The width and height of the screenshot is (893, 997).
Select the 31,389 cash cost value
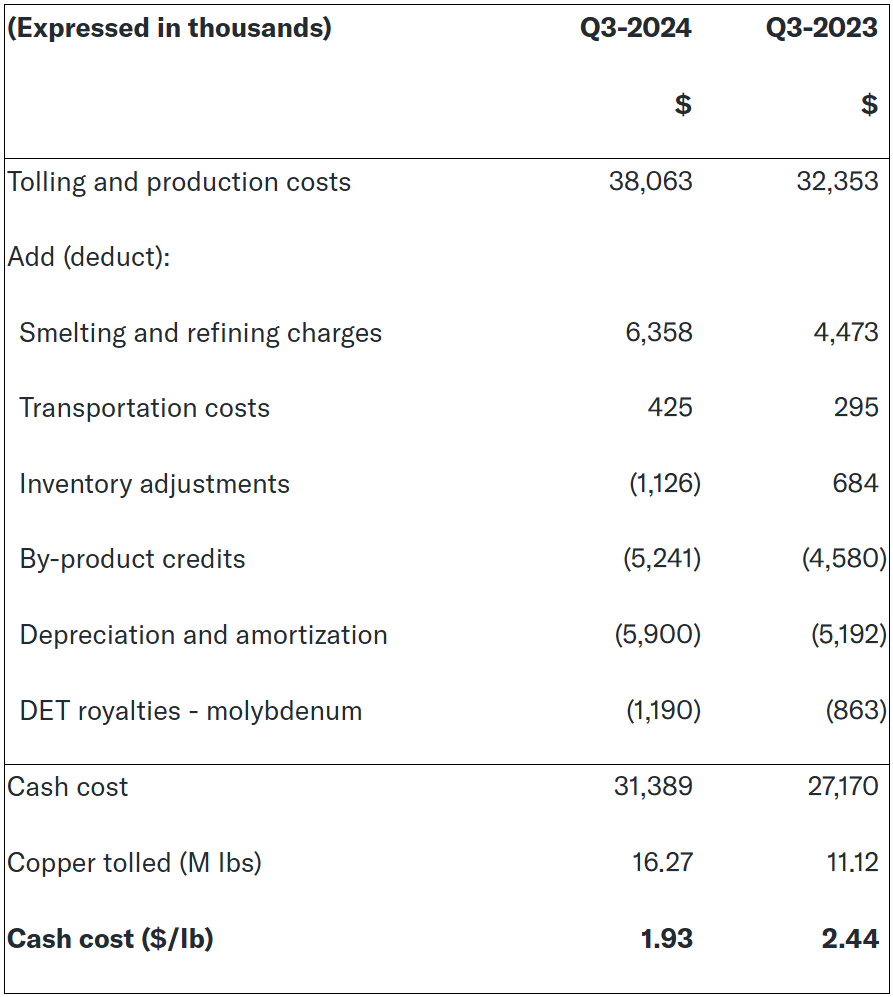pyautogui.click(x=653, y=787)
